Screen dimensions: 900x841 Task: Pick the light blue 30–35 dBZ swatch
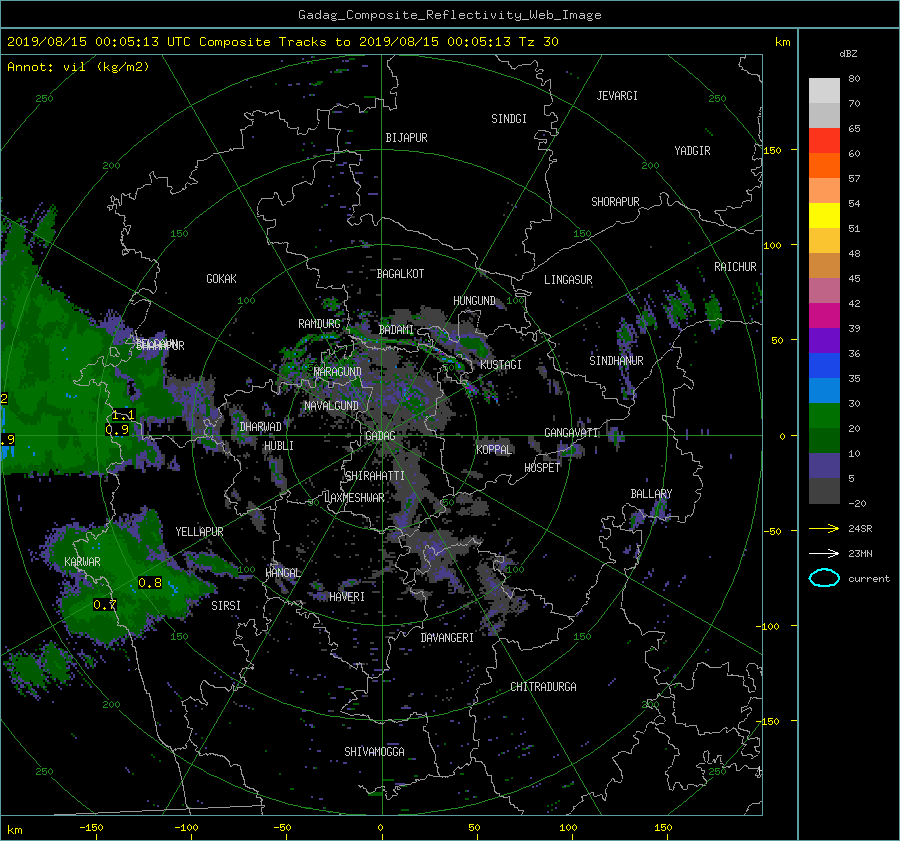tap(824, 390)
